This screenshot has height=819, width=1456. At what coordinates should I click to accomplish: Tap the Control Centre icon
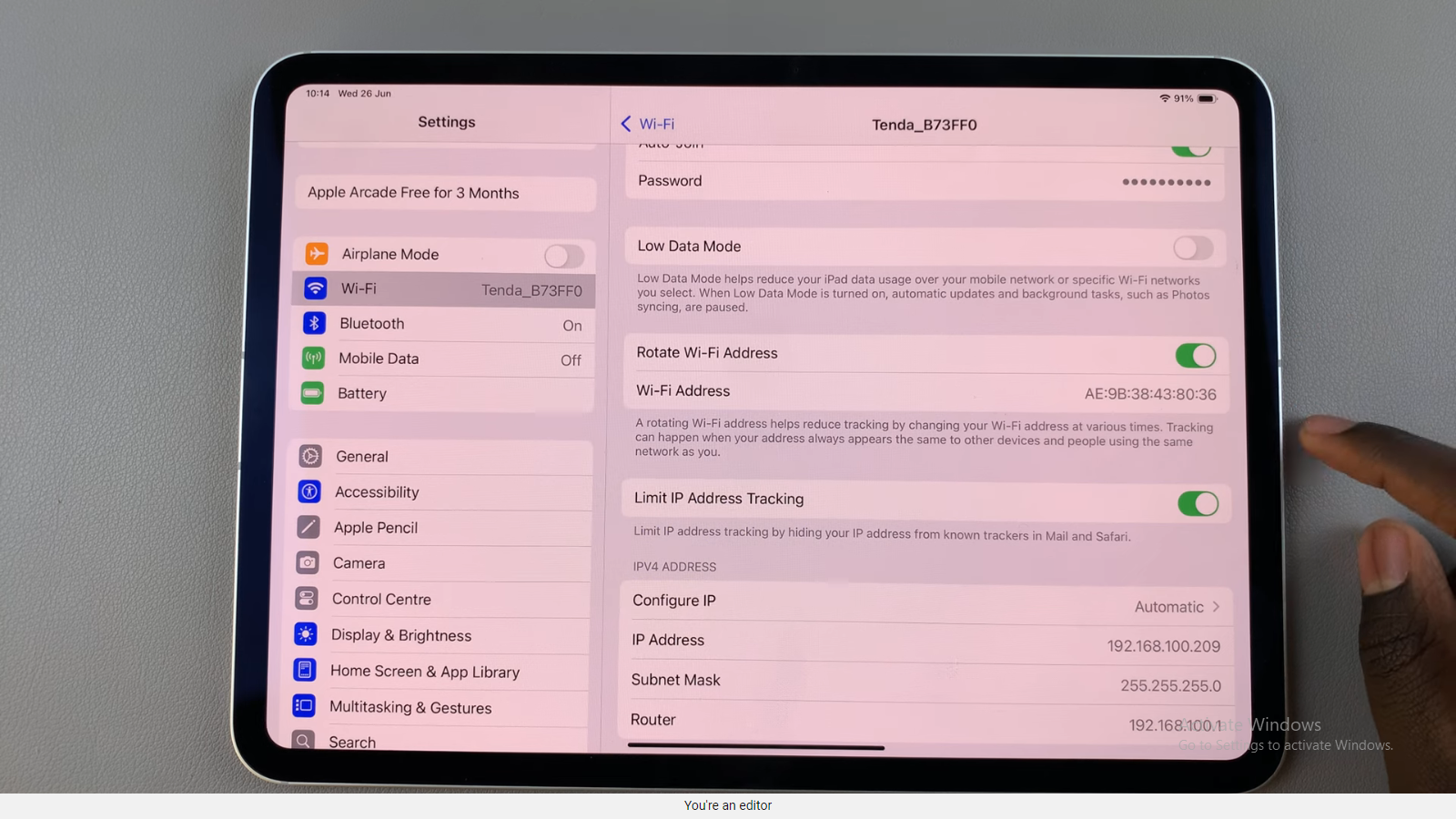[x=307, y=598]
